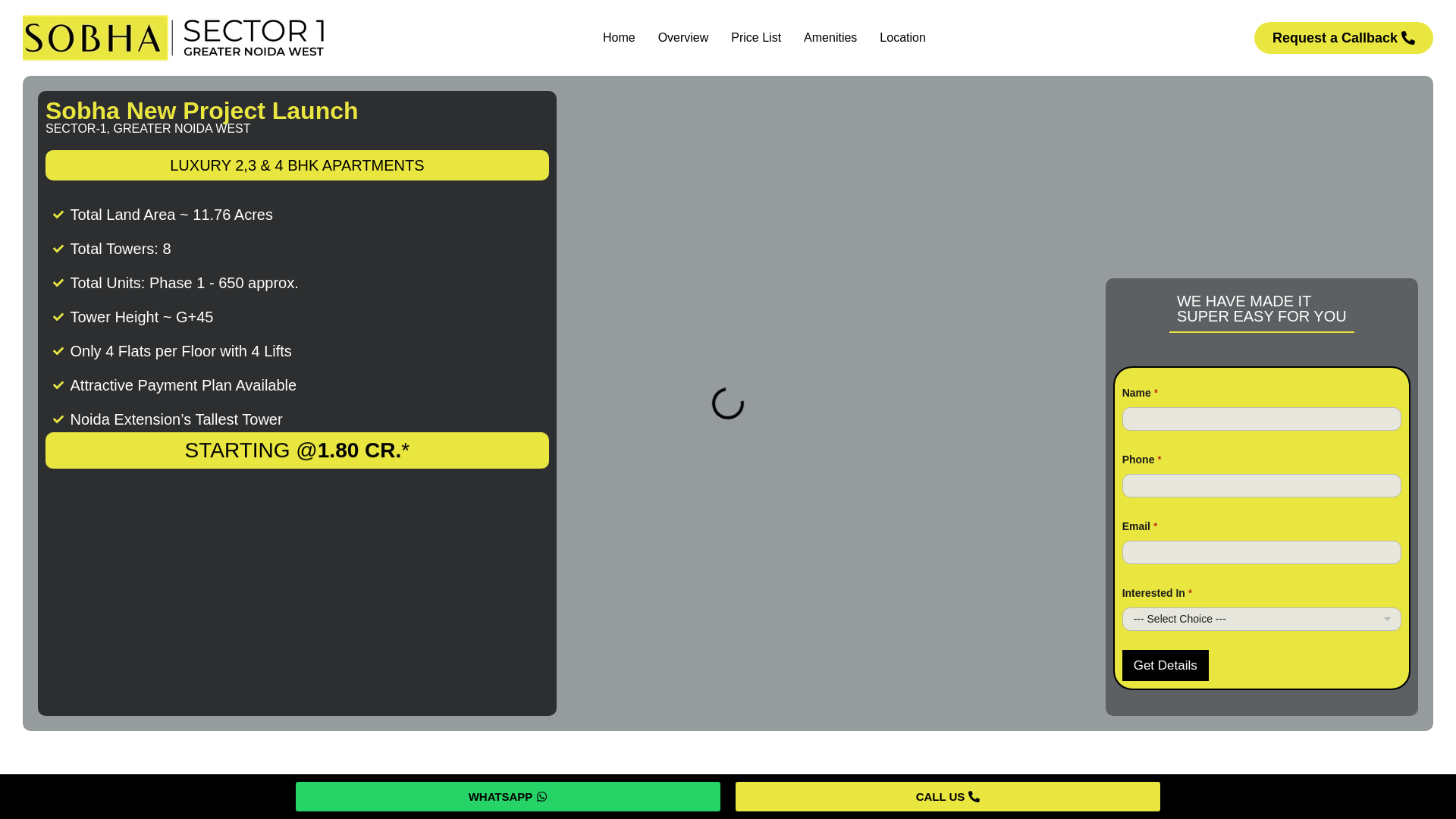Screen dimensions: 1456x819
Task: Click the Starting @1.80 CR. price banner
Action: point(297,450)
